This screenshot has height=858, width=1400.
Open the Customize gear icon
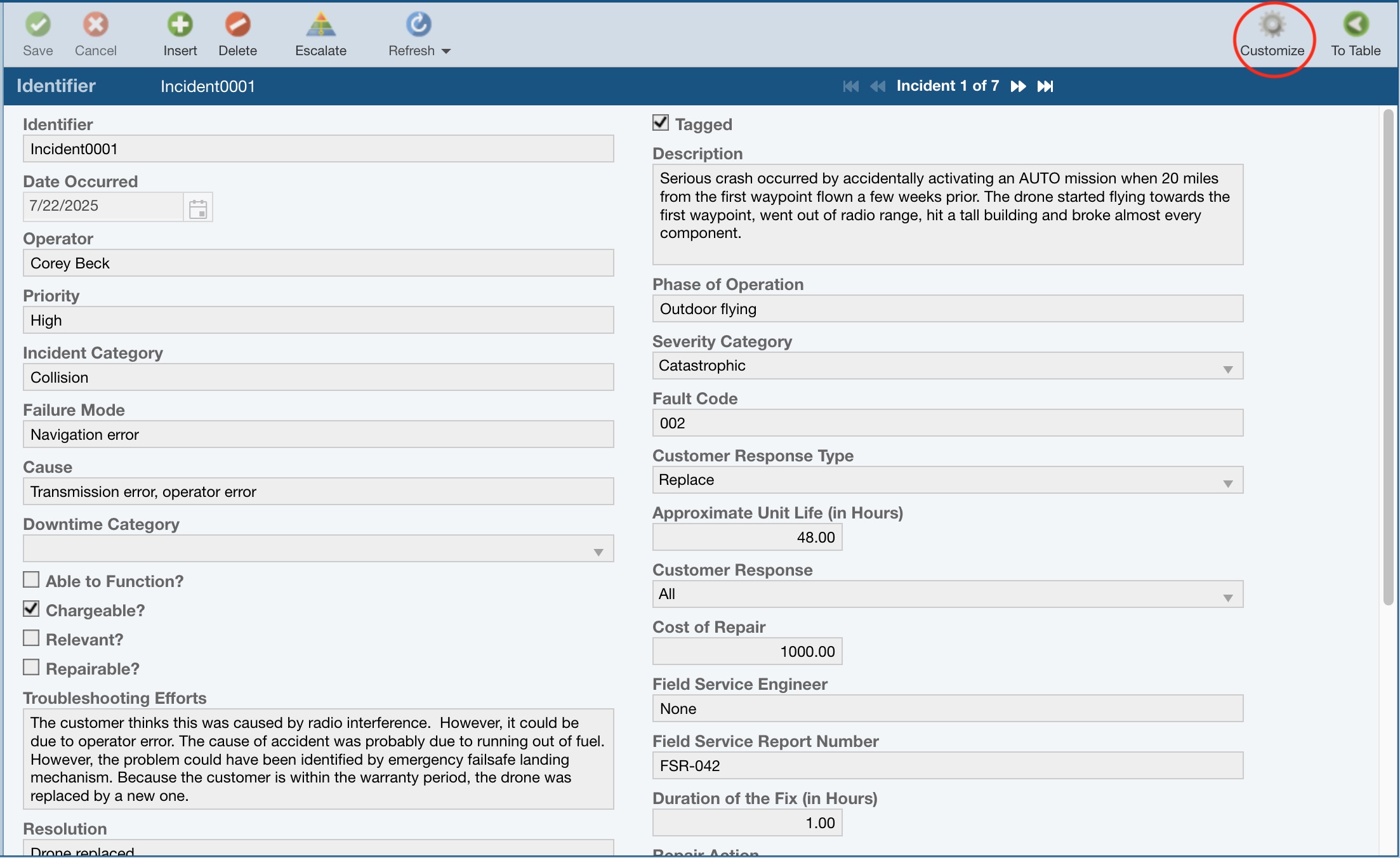[1272, 25]
